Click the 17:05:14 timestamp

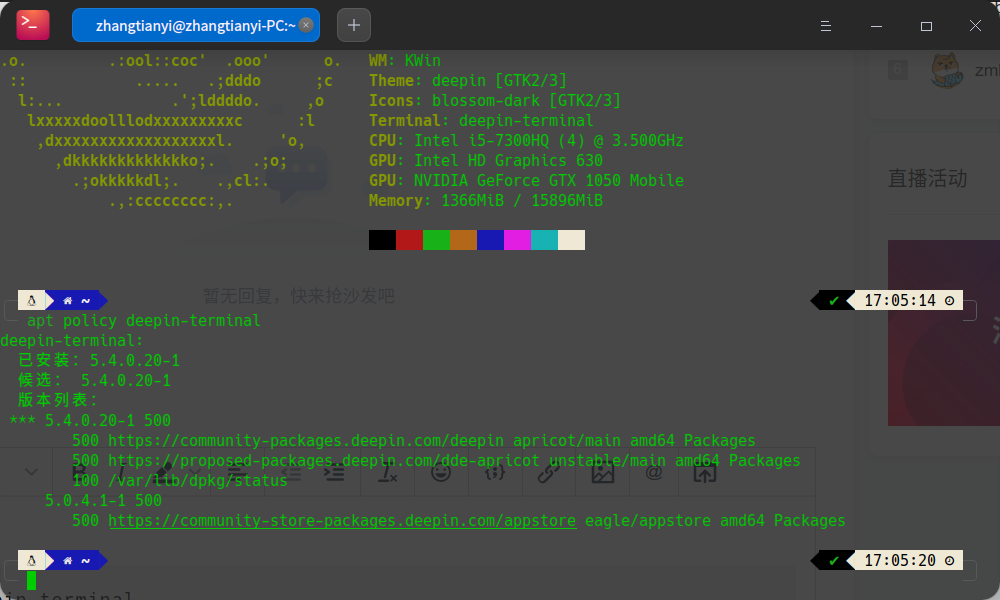[900, 300]
